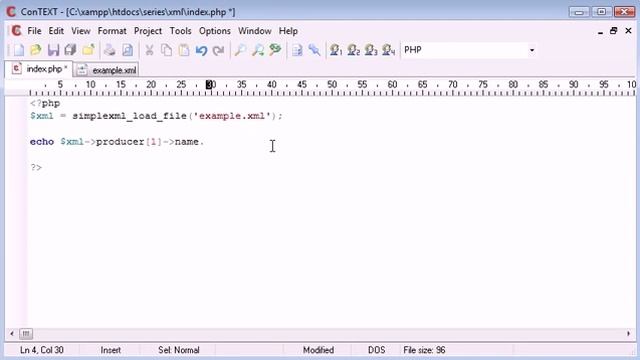The height and width of the screenshot is (360, 640).
Task: Click the Find Next toolbar icon
Action: click(258, 50)
